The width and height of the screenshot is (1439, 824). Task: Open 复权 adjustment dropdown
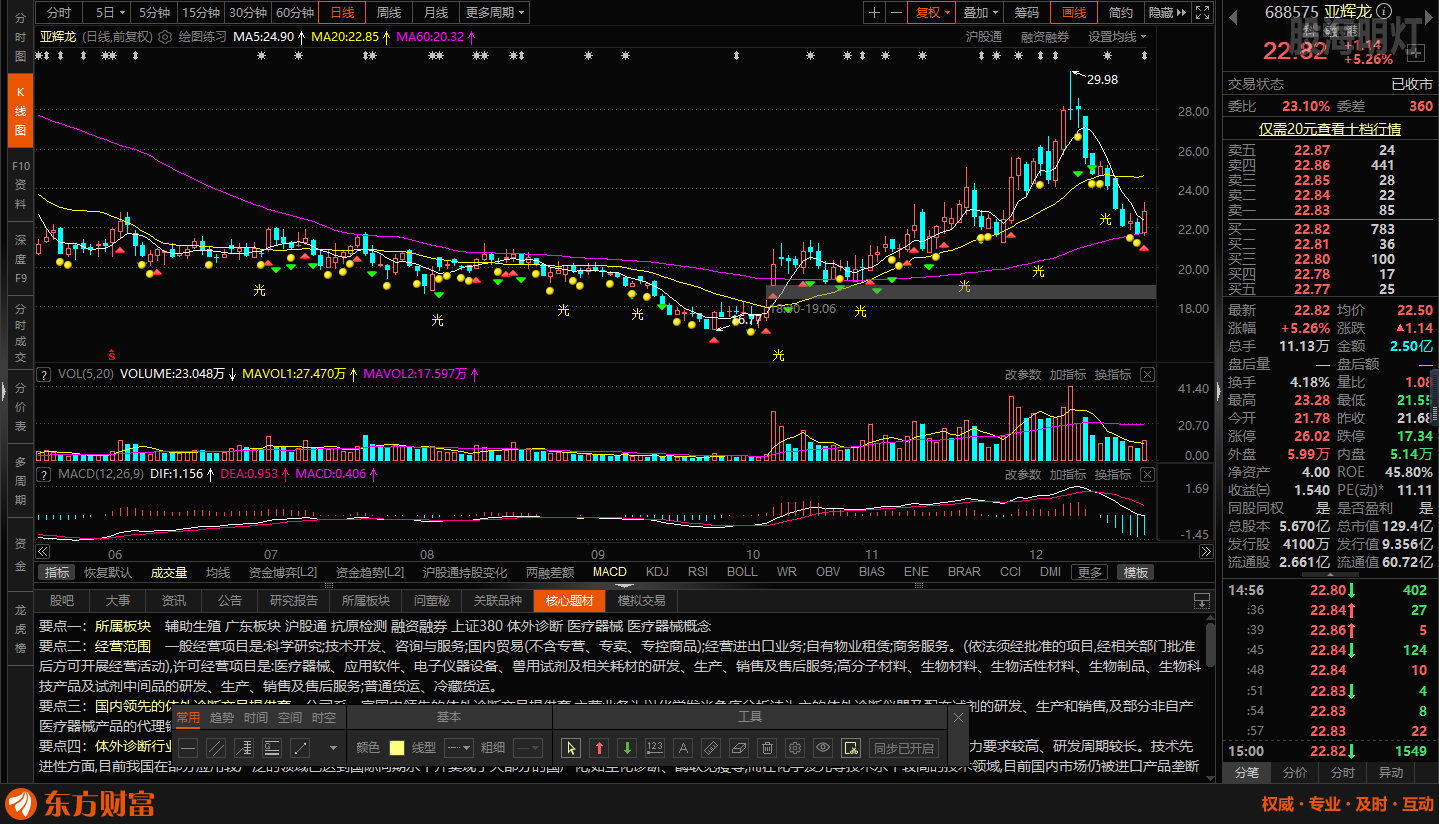pos(934,12)
